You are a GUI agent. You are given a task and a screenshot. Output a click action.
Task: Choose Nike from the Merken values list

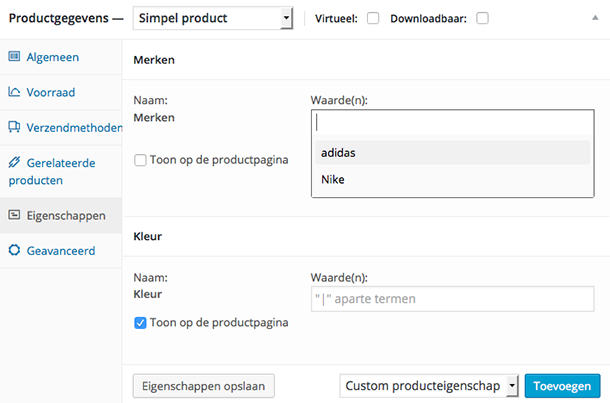click(x=452, y=179)
